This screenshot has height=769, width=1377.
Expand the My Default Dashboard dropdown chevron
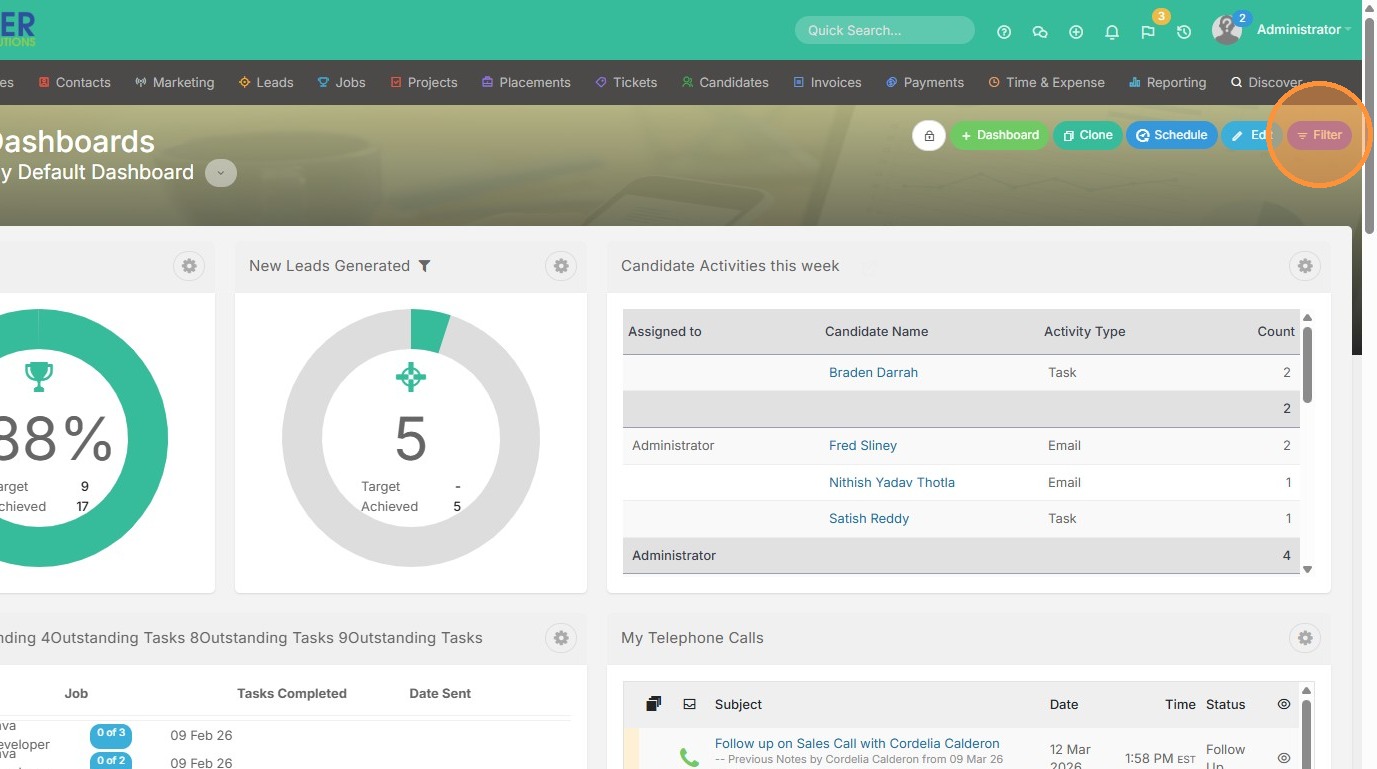tap(221, 173)
